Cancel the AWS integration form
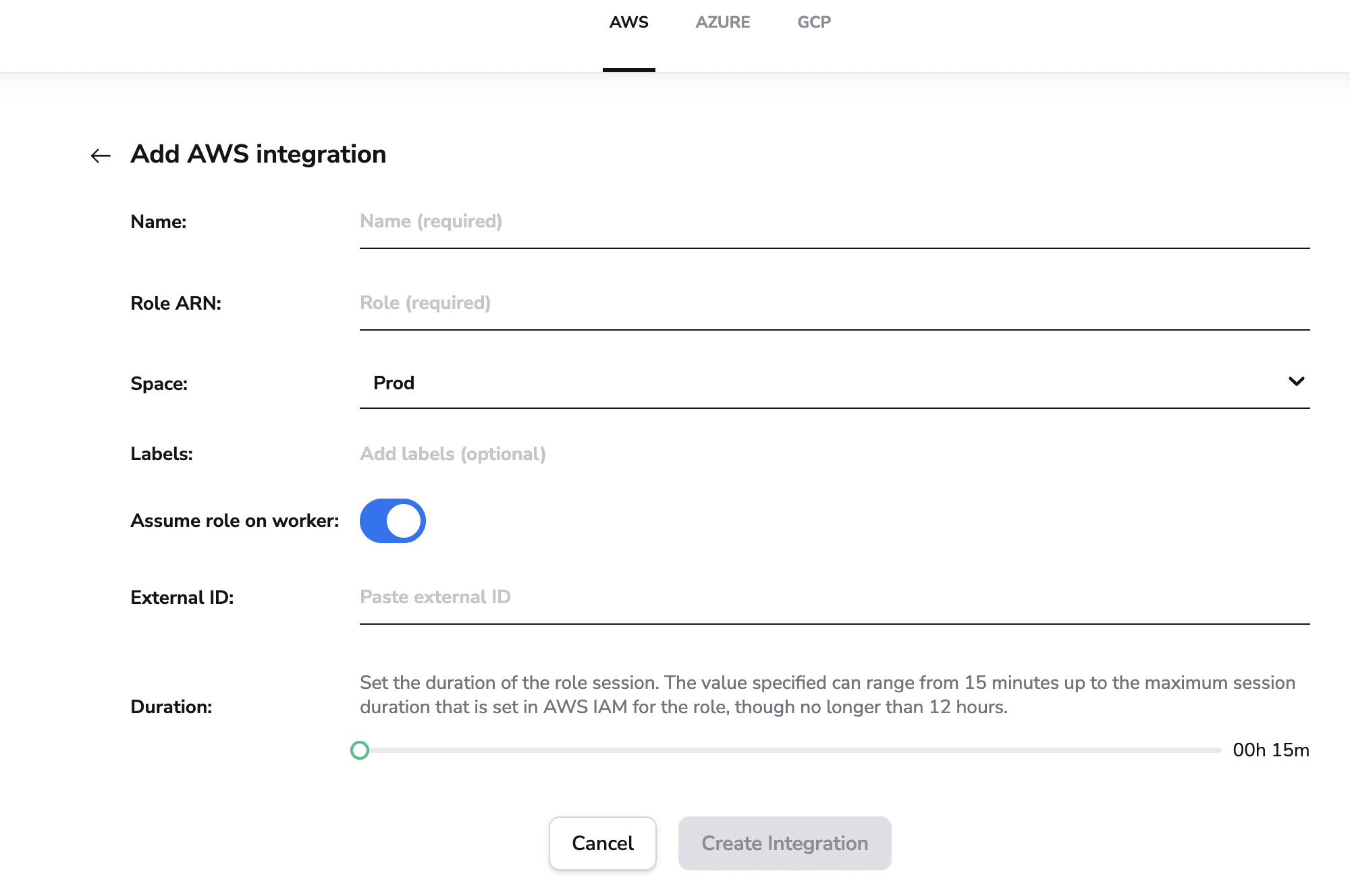Viewport: 1350px width, 896px height. pos(603,843)
